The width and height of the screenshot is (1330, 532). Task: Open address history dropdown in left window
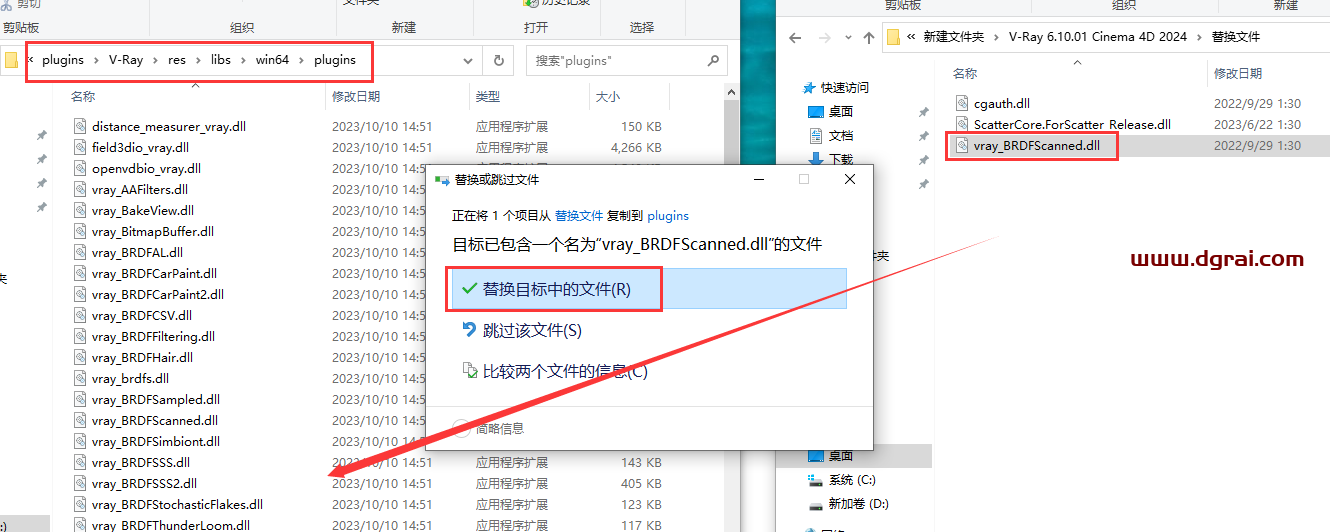[x=468, y=61]
